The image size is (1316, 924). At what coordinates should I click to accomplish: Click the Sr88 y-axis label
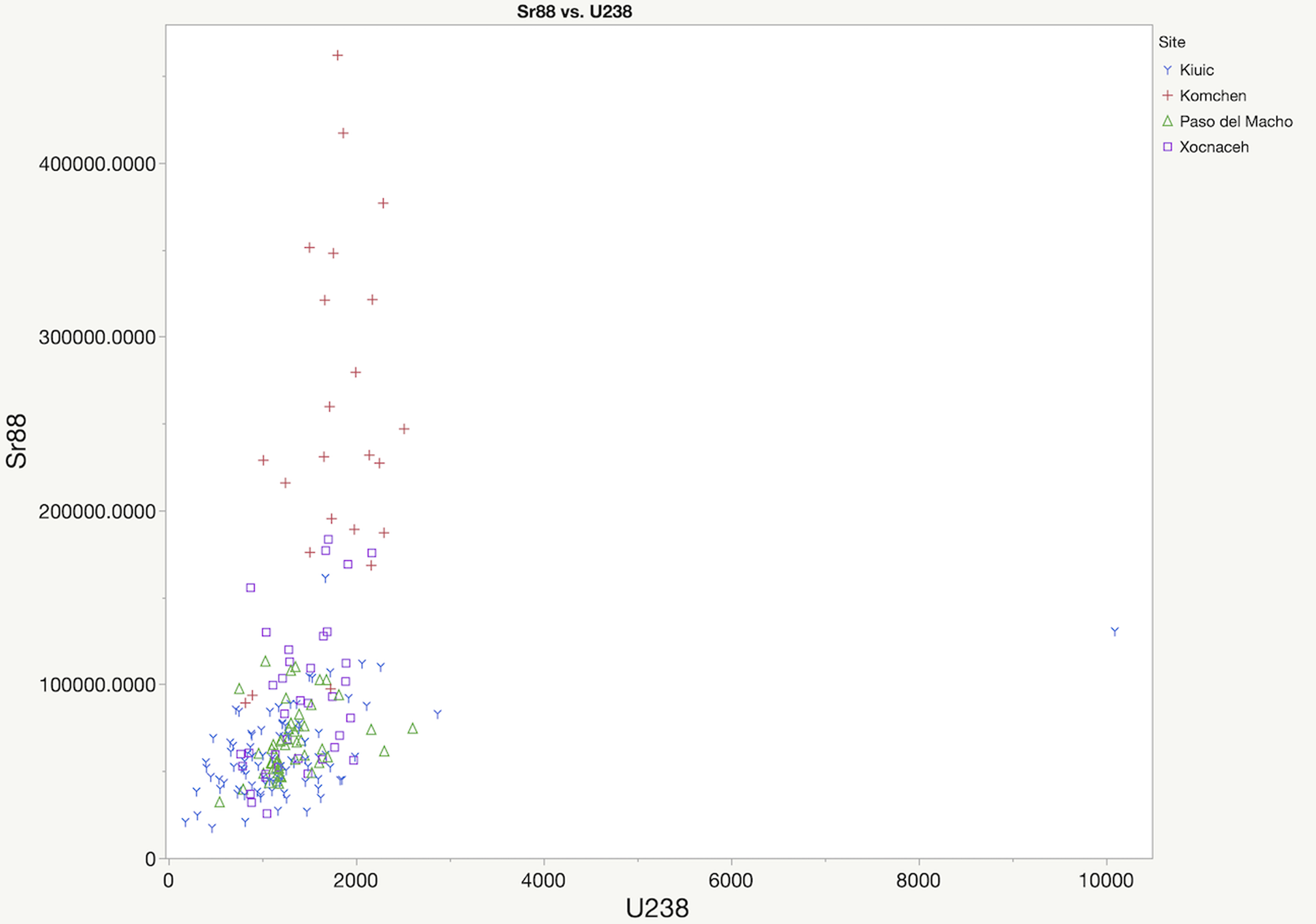pos(16,441)
